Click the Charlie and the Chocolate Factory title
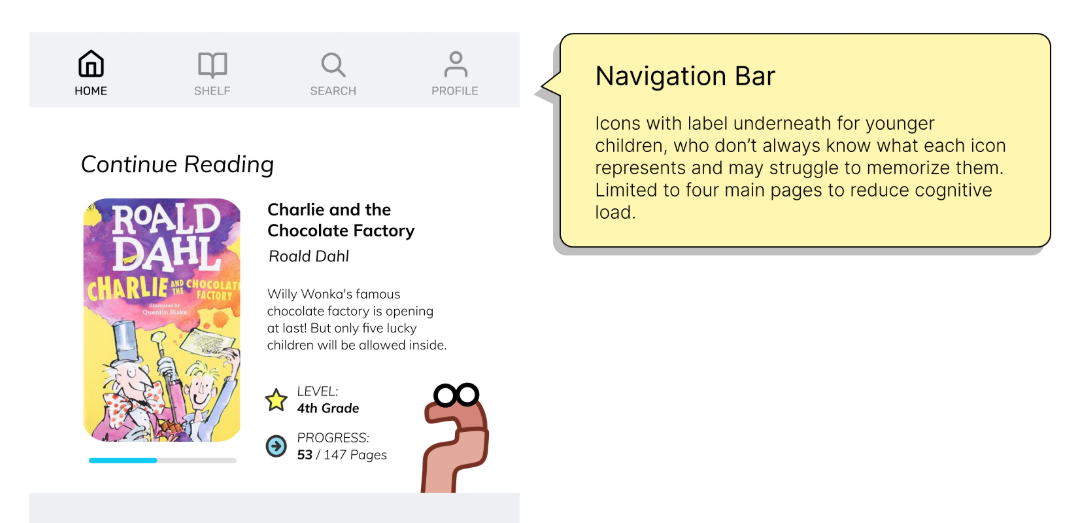1081x523 pixels. click(x=340, y=220)
